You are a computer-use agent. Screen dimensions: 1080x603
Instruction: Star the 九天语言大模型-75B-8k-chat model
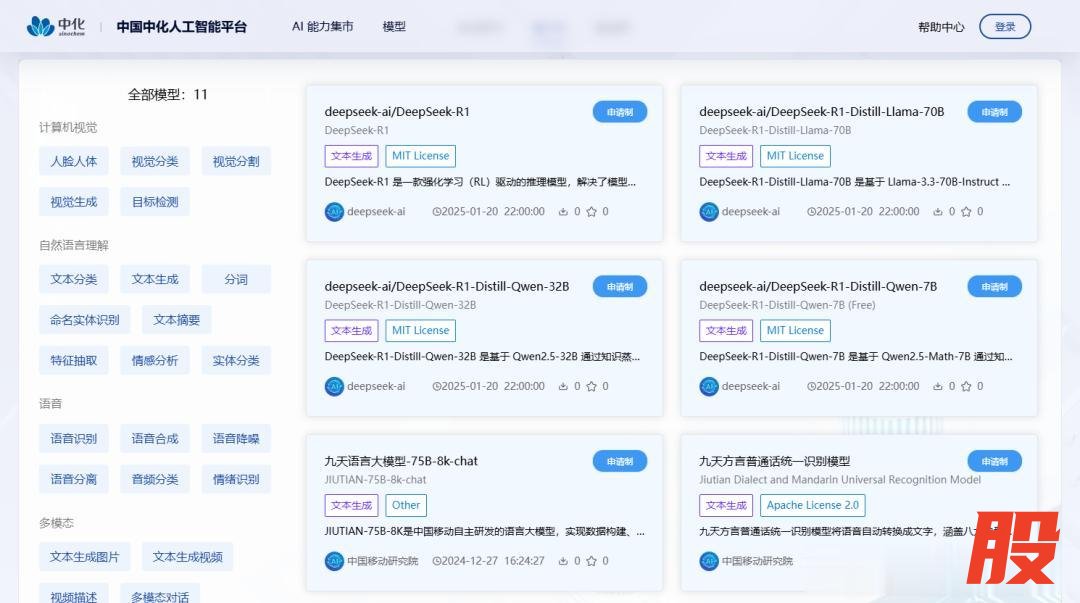click(x=591, y=561)
